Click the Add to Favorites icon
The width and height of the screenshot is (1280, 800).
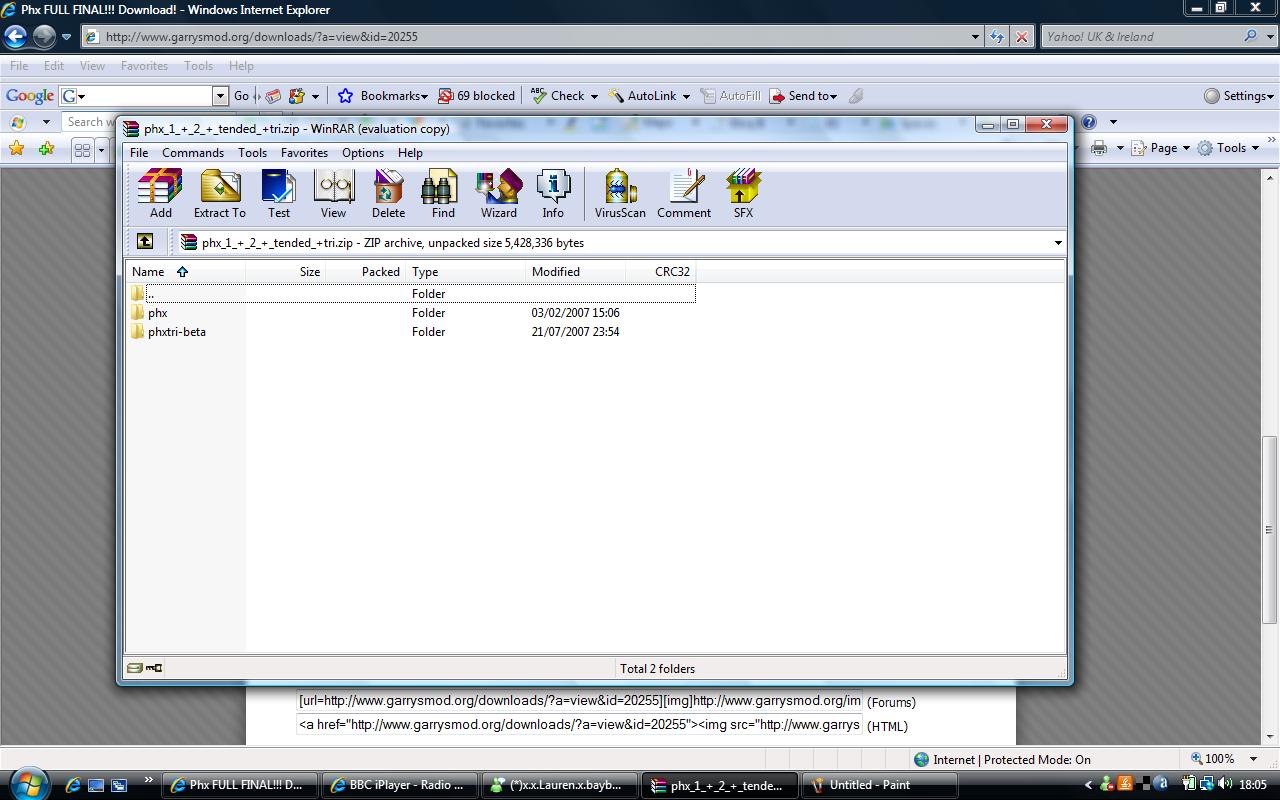[x=46, y=148]
